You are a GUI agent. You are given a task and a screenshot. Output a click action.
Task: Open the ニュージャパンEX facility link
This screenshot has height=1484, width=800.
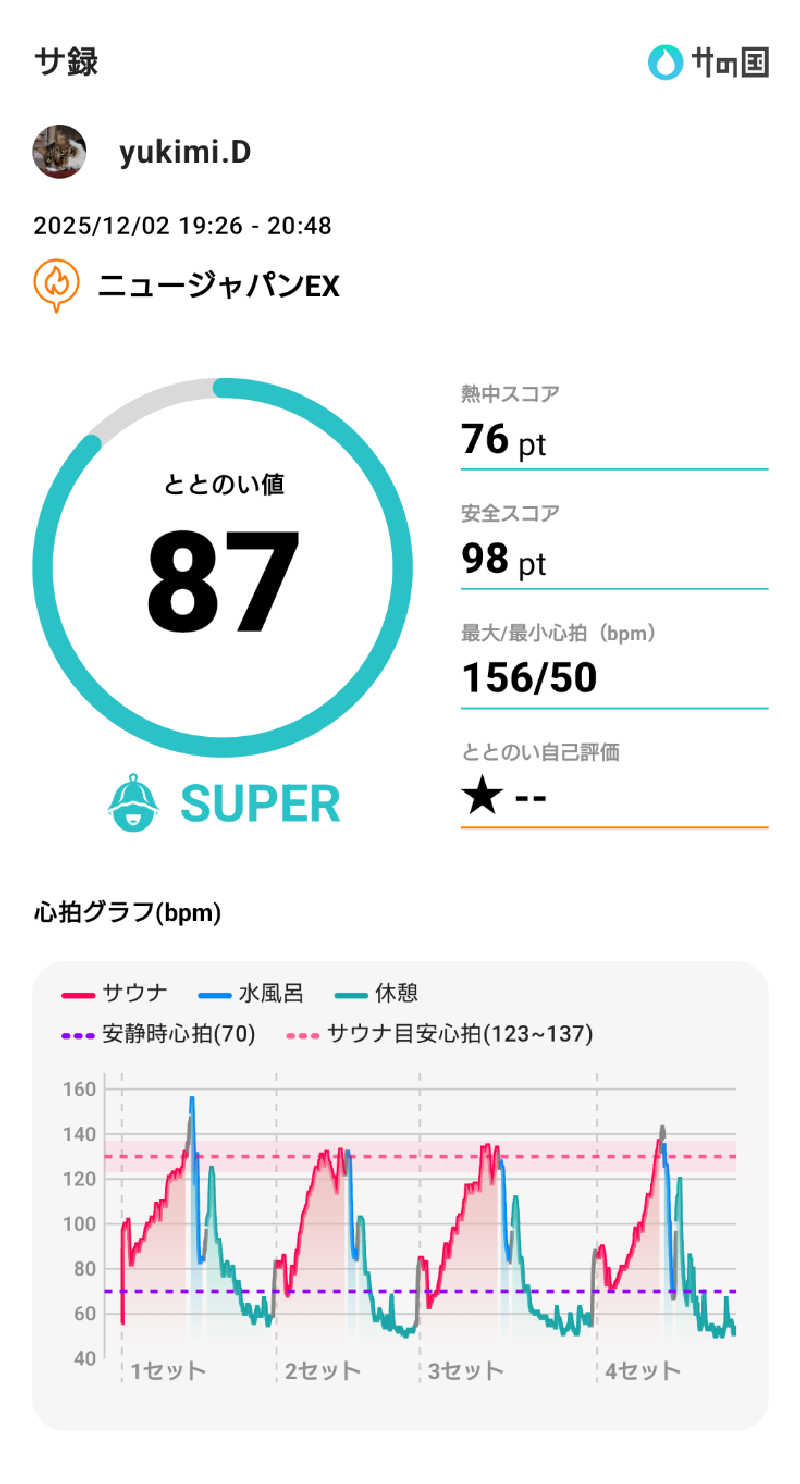coord(219,286)
